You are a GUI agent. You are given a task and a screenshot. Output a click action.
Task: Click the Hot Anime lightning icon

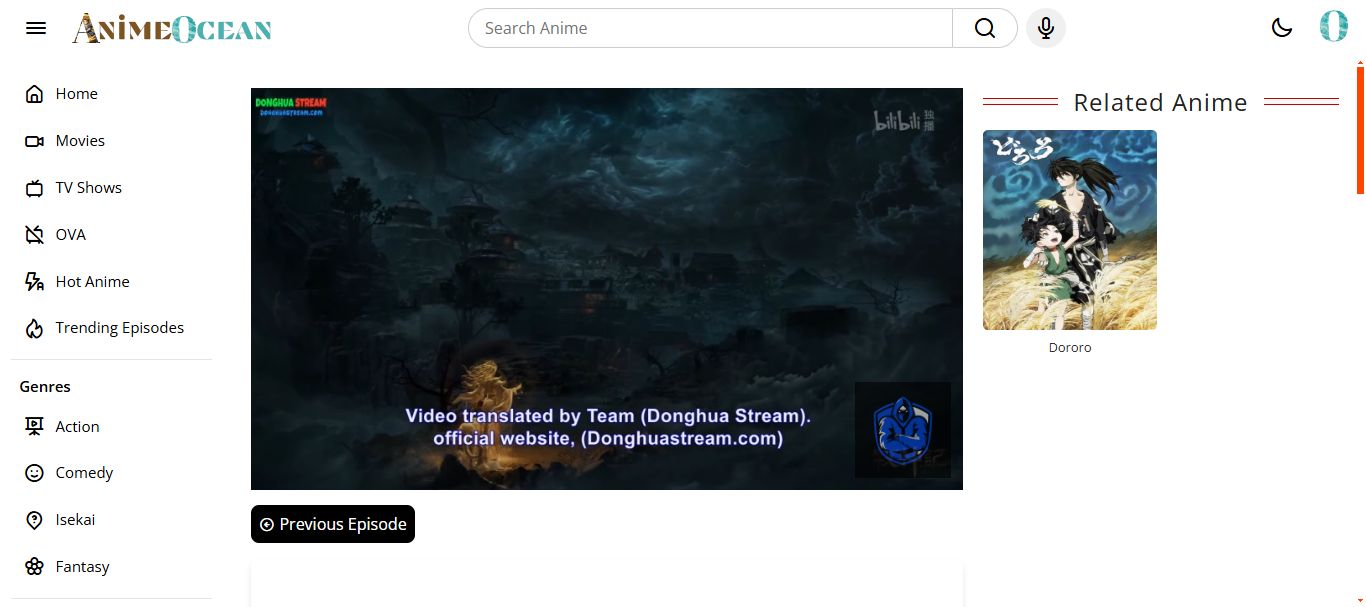pyautogui.click(x=34, y=282)
